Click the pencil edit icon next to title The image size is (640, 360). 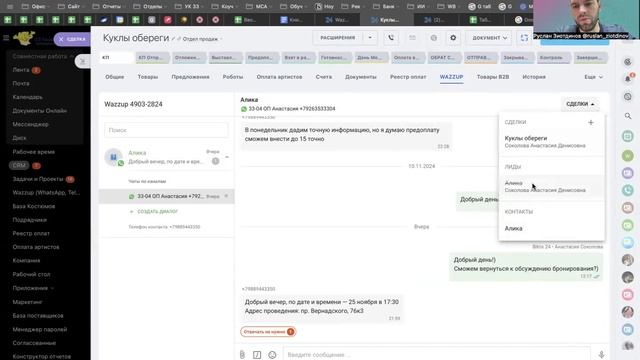coord(173,39)
